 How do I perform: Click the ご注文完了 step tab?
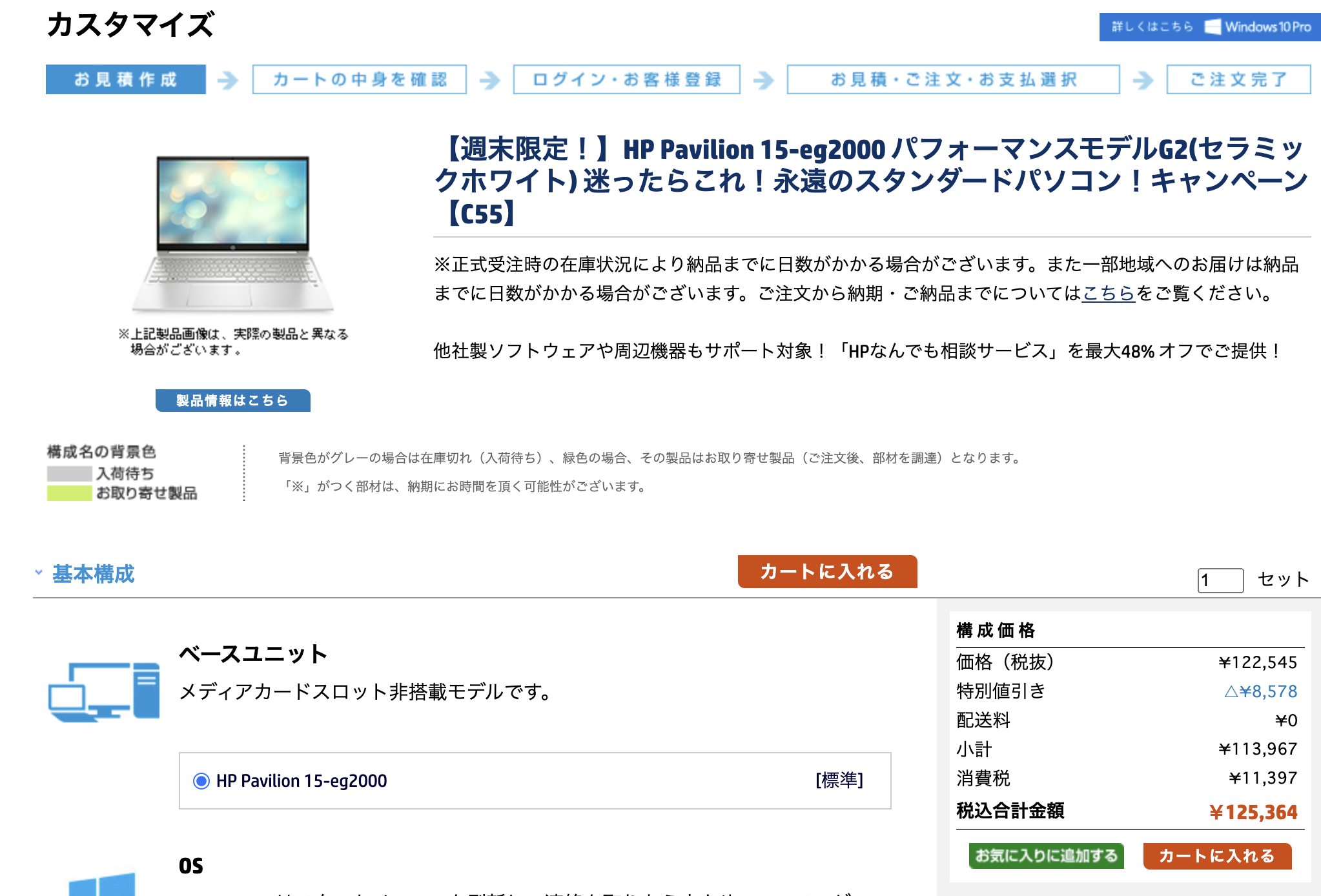click(1238, 79)
